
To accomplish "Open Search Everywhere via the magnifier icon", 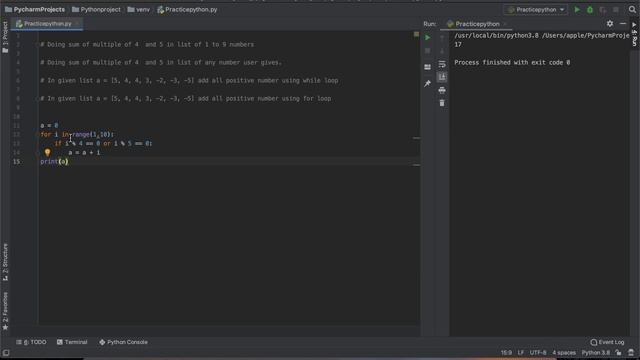I will coord(632,9).
